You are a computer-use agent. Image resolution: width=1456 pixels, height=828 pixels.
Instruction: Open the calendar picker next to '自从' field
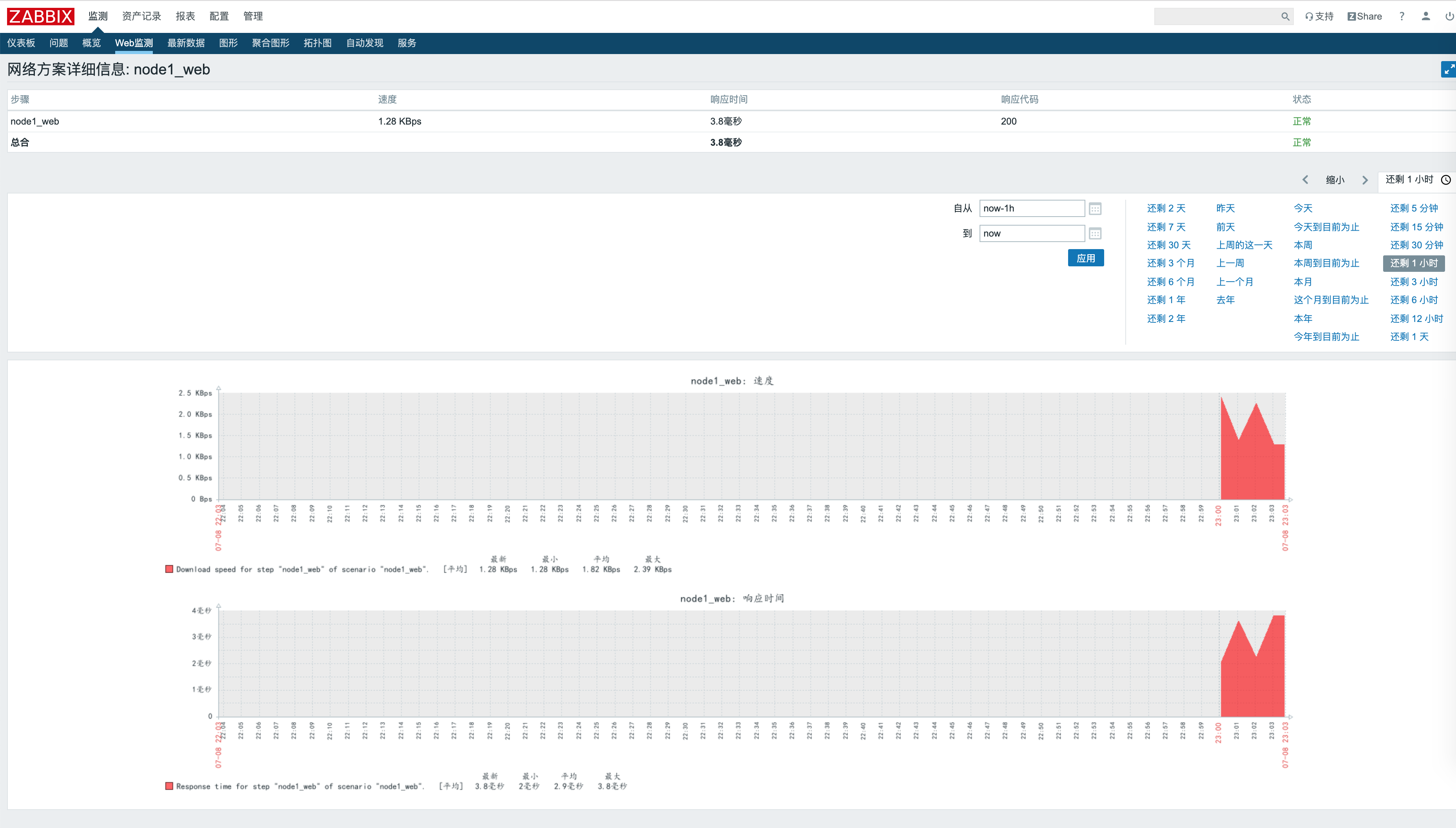click(x=1095, y=208)
